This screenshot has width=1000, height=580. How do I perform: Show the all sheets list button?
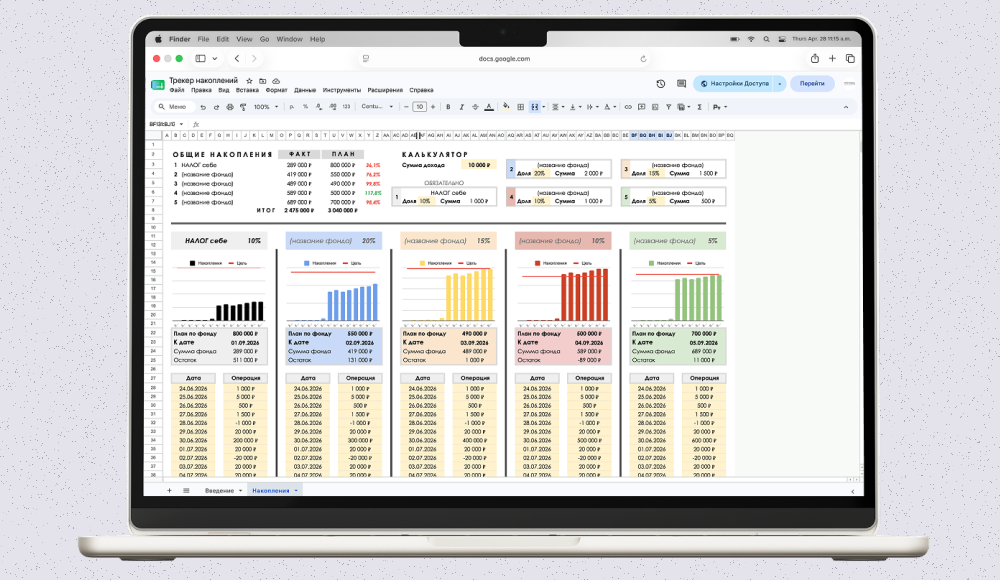(x=186, y=491)
